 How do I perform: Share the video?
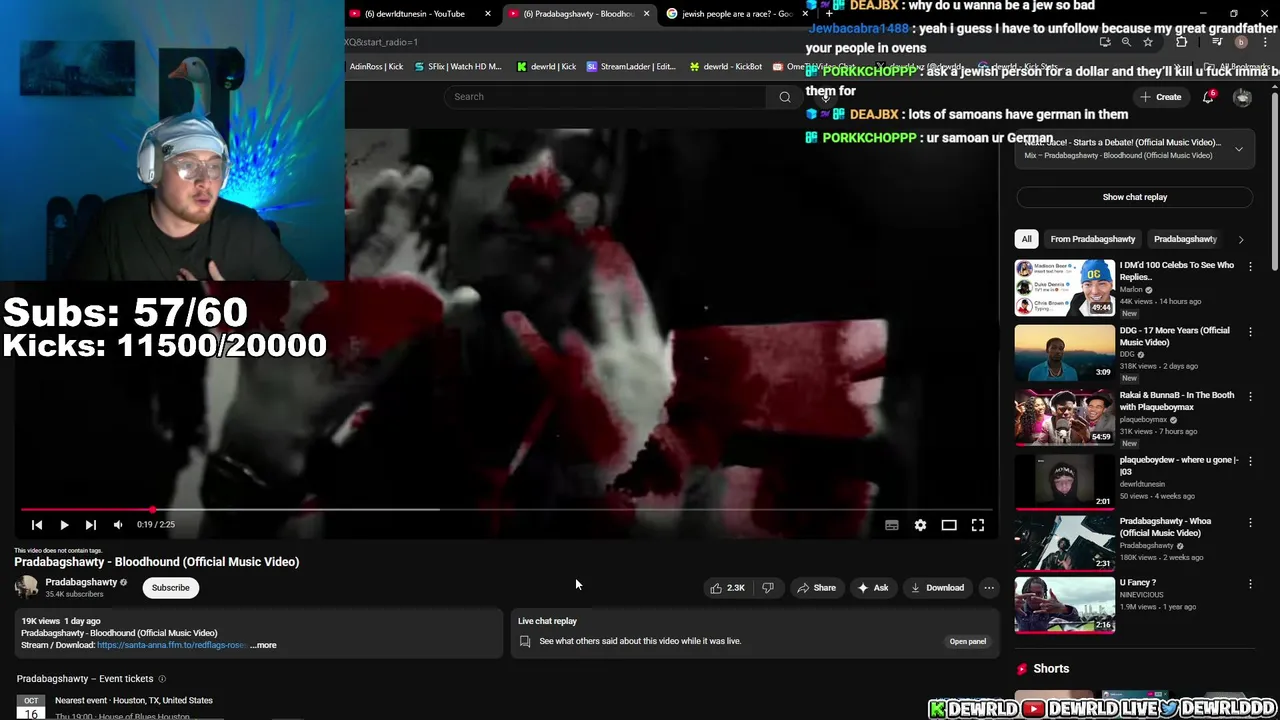(x=816, y=588)
